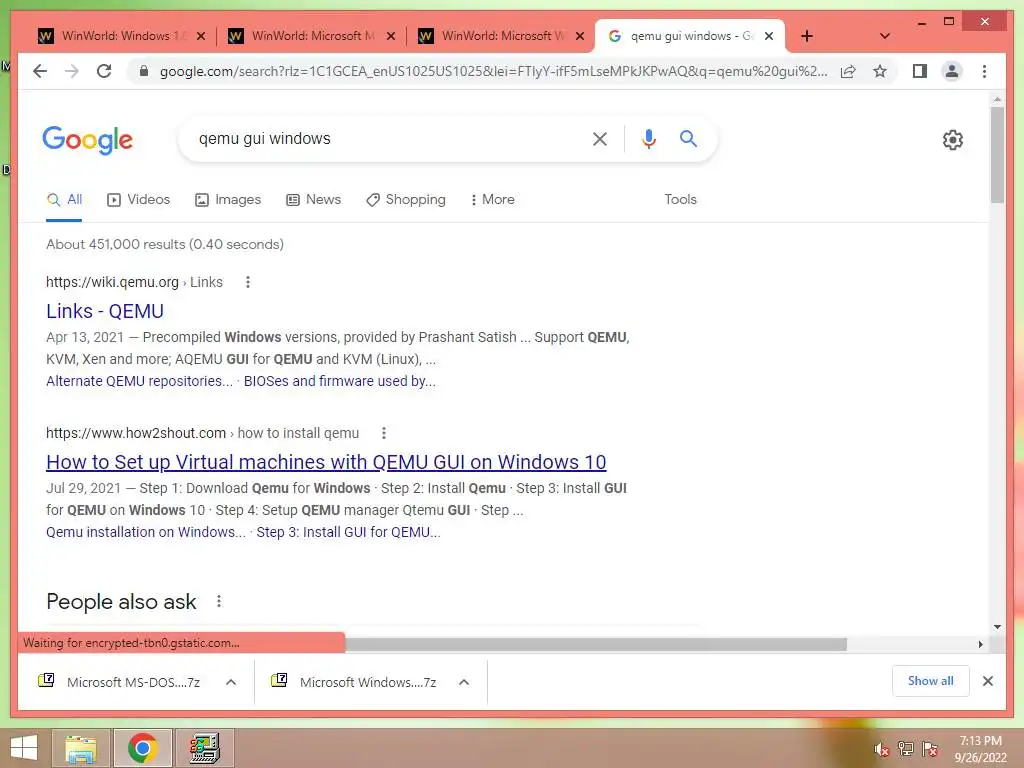Click Chrome icon in taskbar
Image resolution: width=1024 pixels, height=768 pixels.
(142, 748)
